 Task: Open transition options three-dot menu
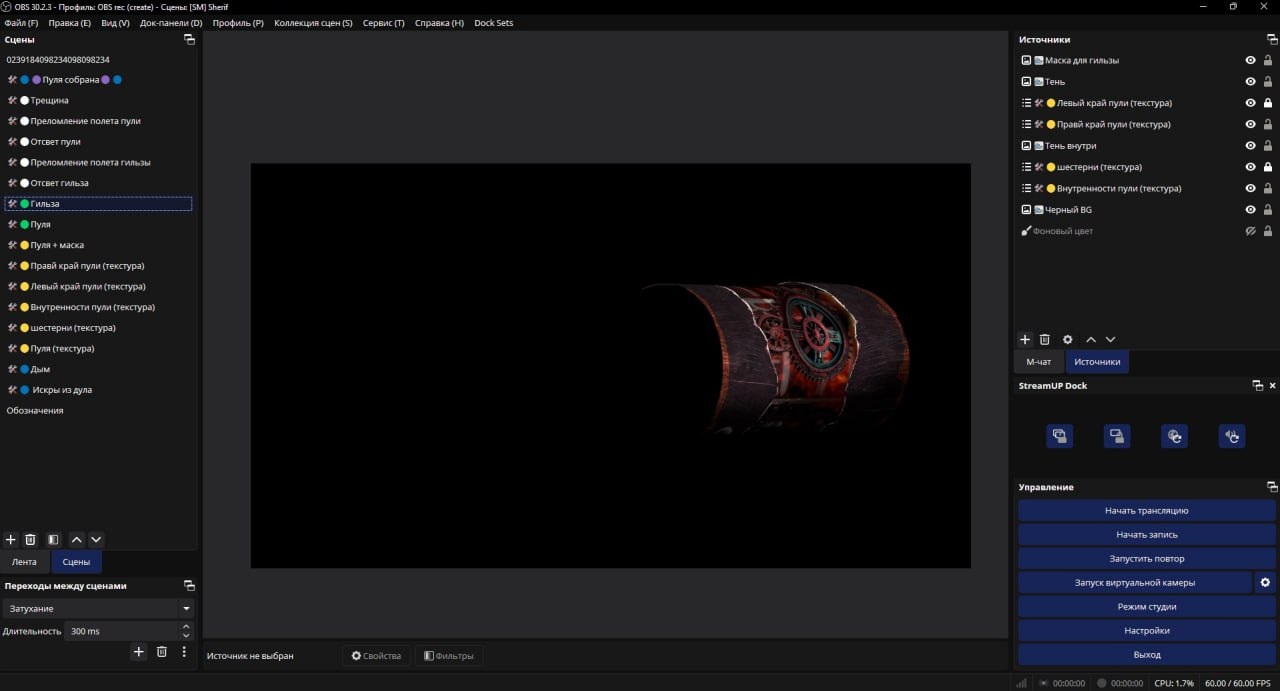(x=184, y=652)
